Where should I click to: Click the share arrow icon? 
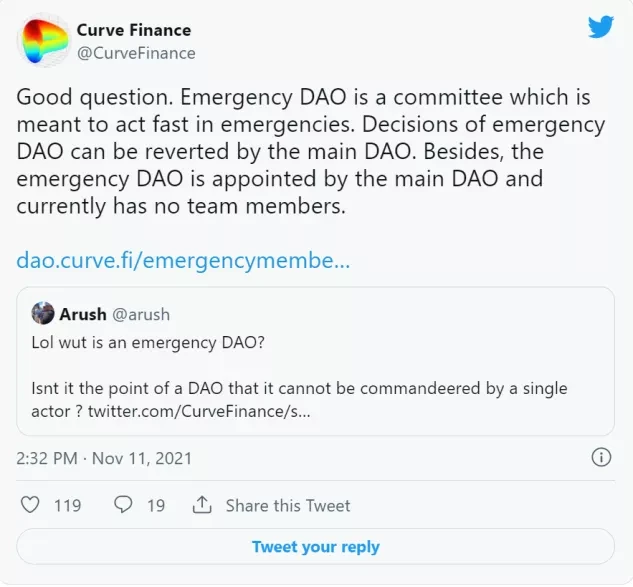[202, 504]
